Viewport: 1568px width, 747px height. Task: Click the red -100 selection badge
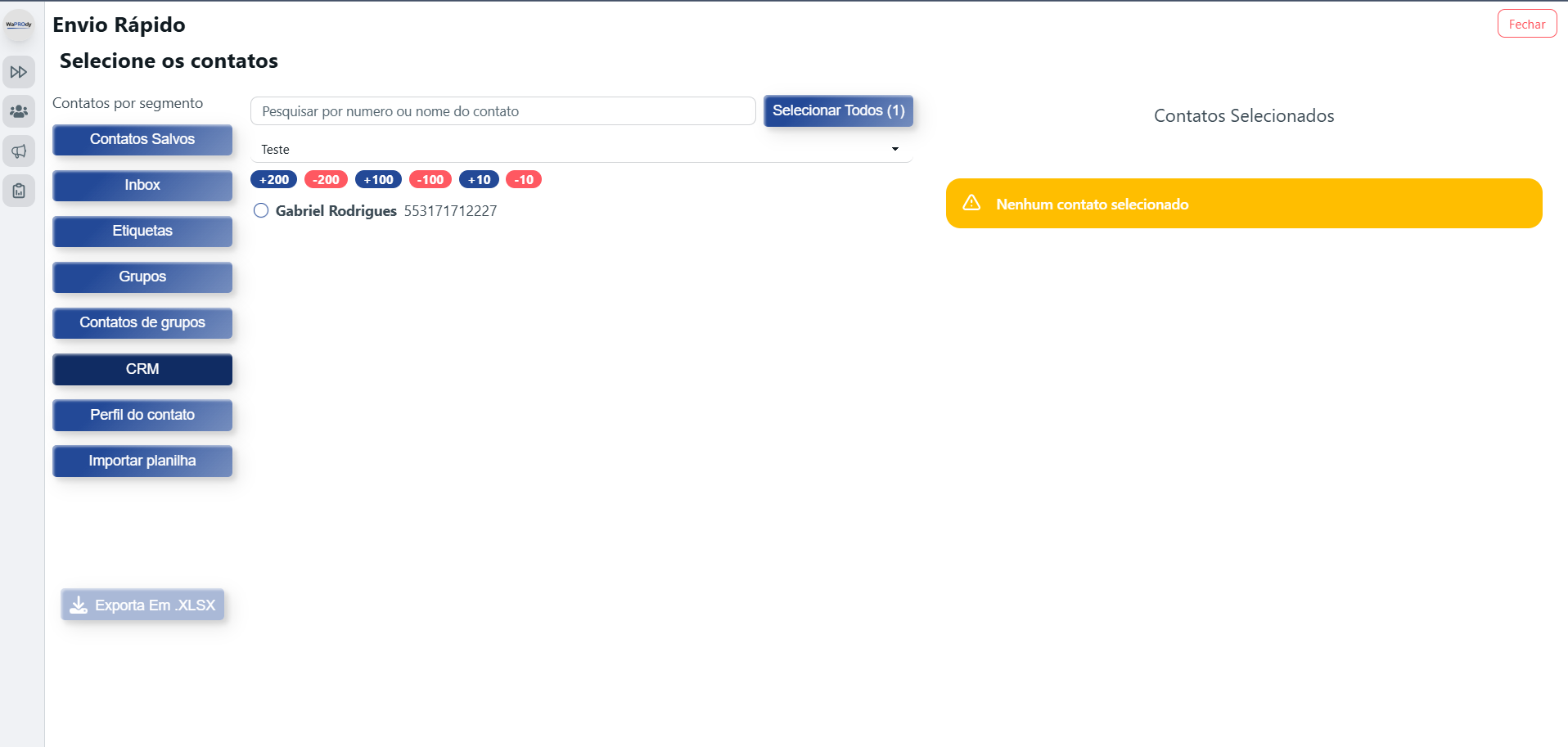(x=430, y=179)
